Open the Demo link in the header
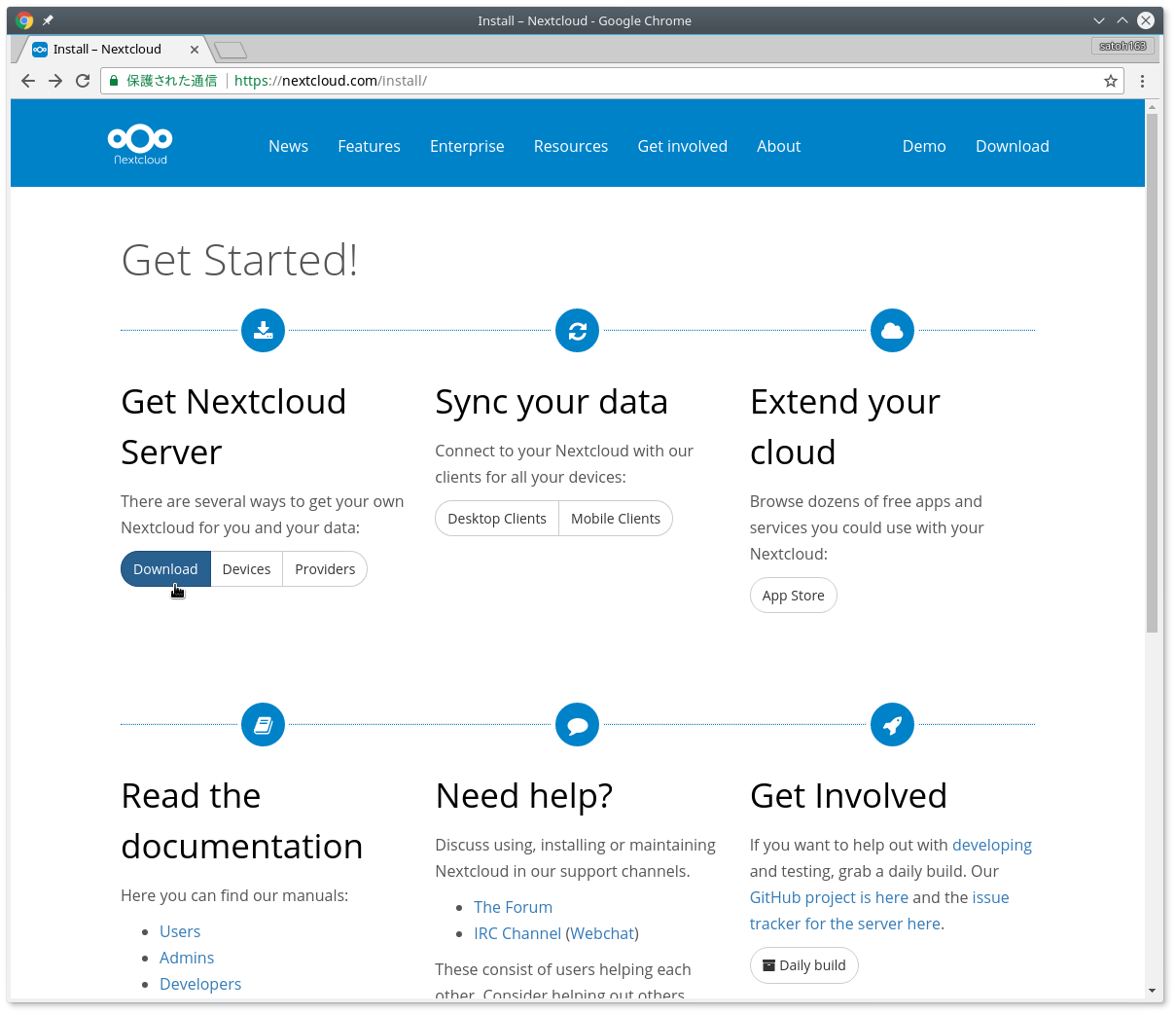The image size is (1176, 1015). point(924,146)
